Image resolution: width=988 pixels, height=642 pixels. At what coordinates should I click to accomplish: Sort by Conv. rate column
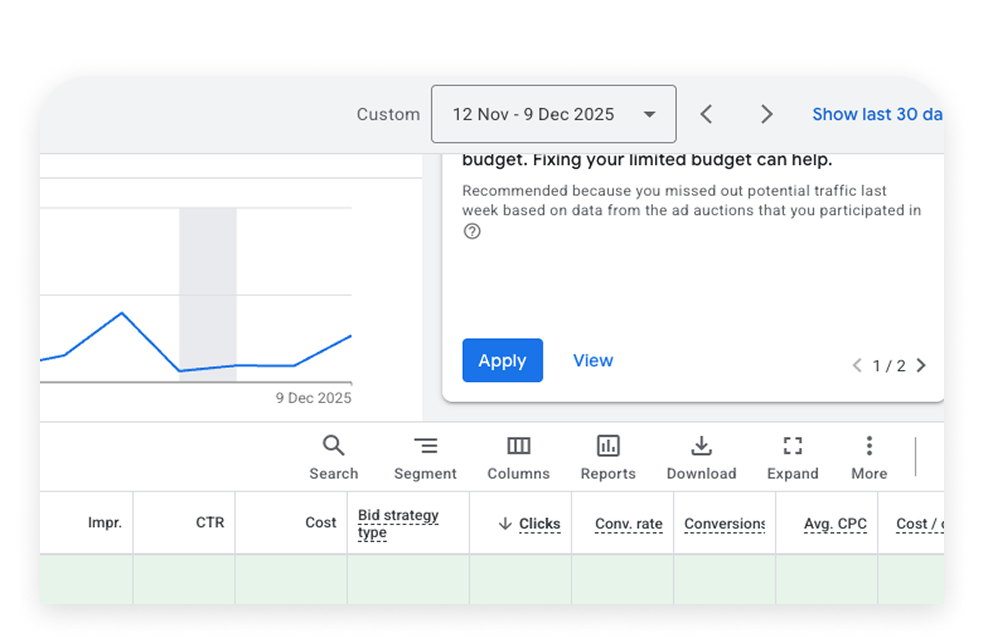628,524
